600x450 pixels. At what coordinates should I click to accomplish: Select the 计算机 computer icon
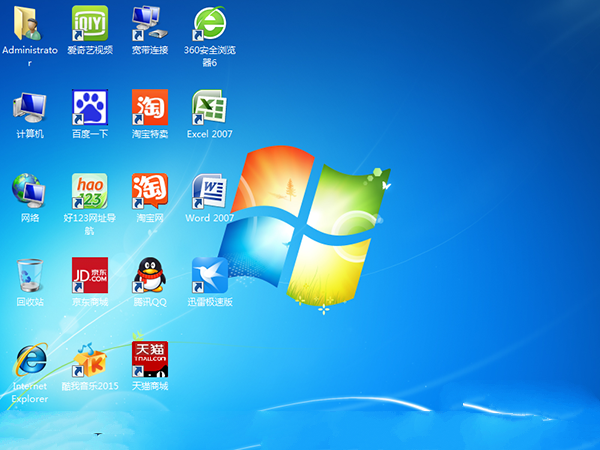pos(30,108)
